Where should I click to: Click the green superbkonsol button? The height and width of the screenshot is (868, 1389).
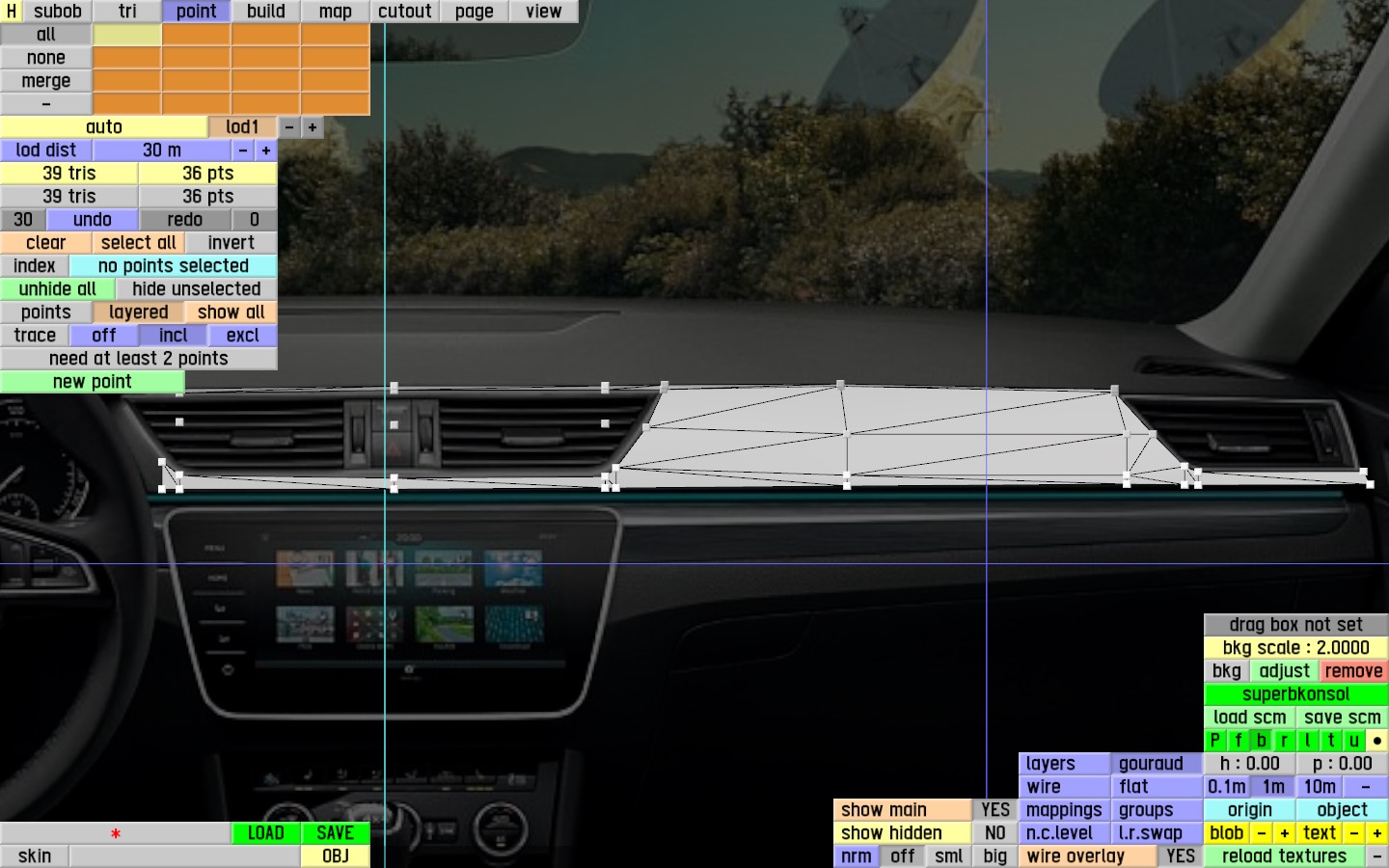(1296, 694)
